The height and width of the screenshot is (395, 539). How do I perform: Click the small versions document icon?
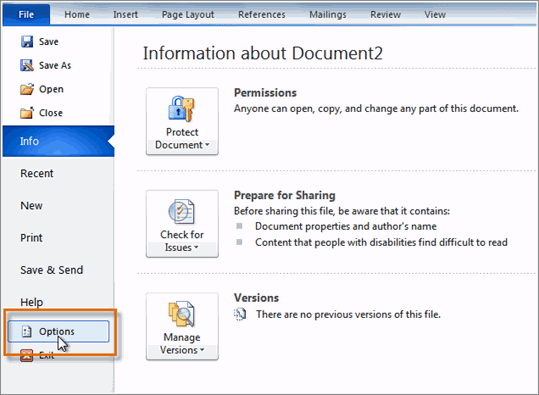pos(240,314)
